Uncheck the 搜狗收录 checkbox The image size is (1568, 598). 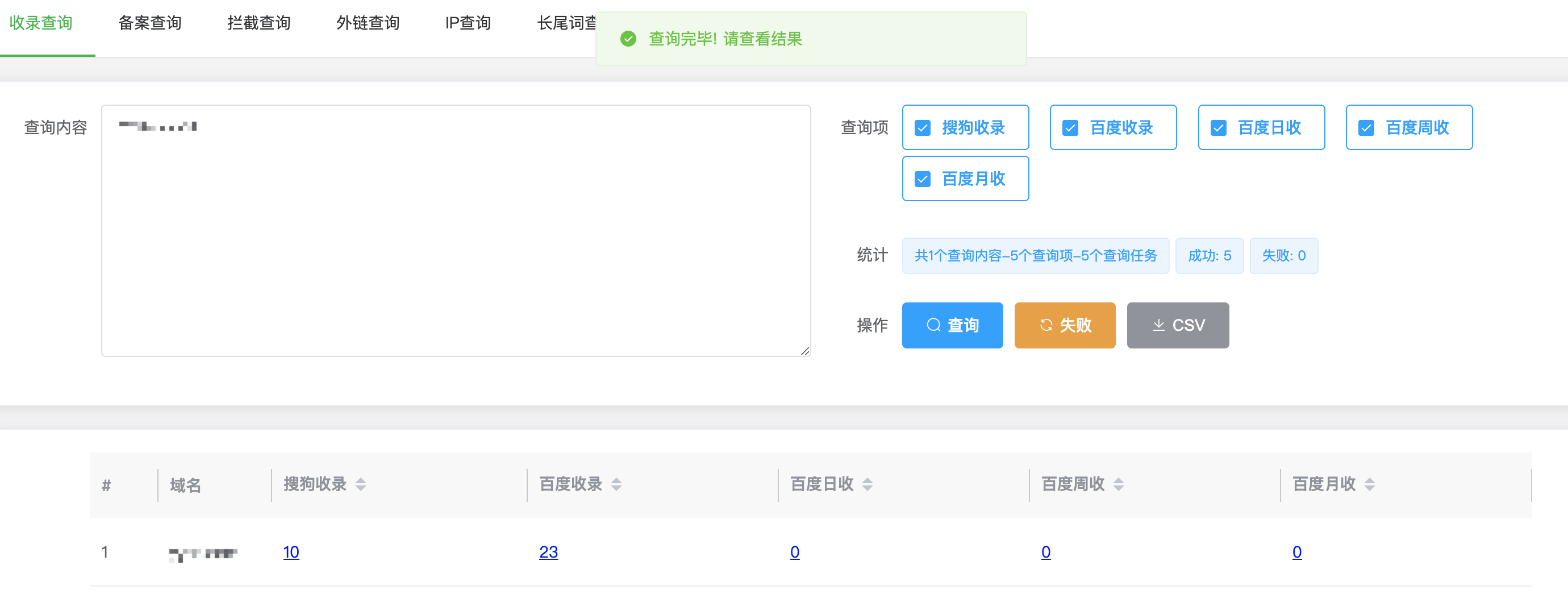[923, 128]
